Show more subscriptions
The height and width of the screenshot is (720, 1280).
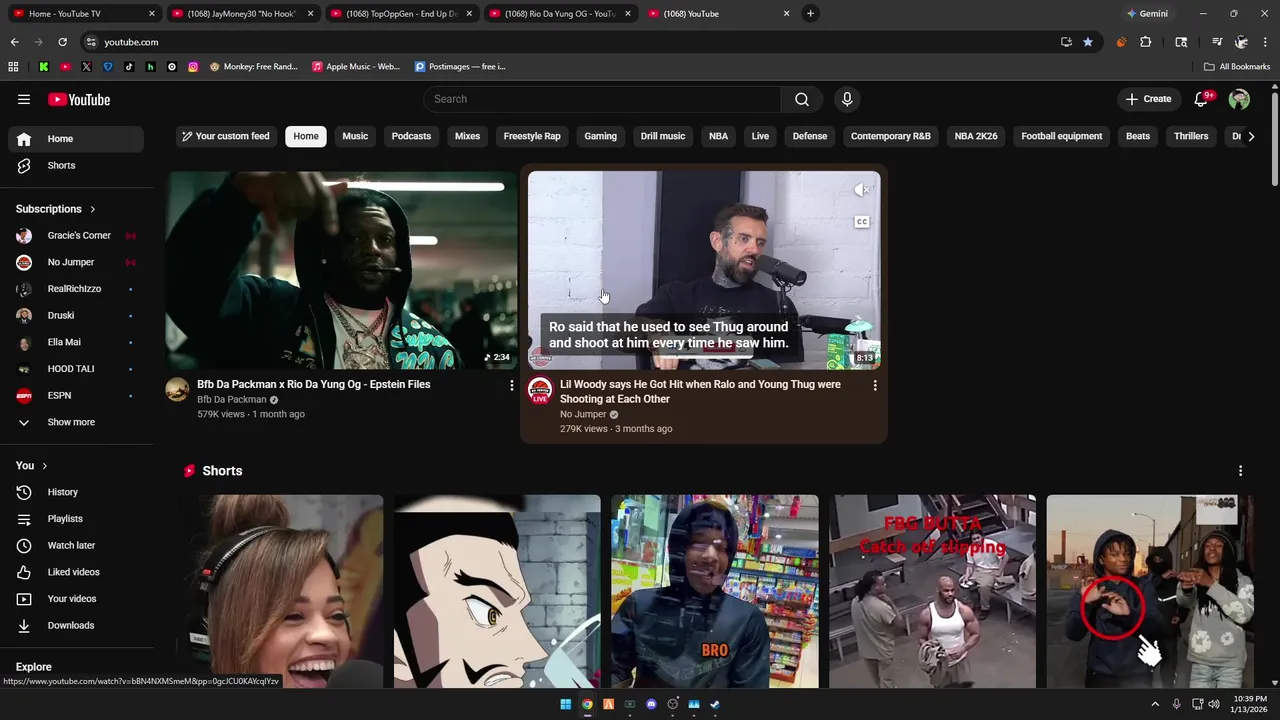pos(76,422)
